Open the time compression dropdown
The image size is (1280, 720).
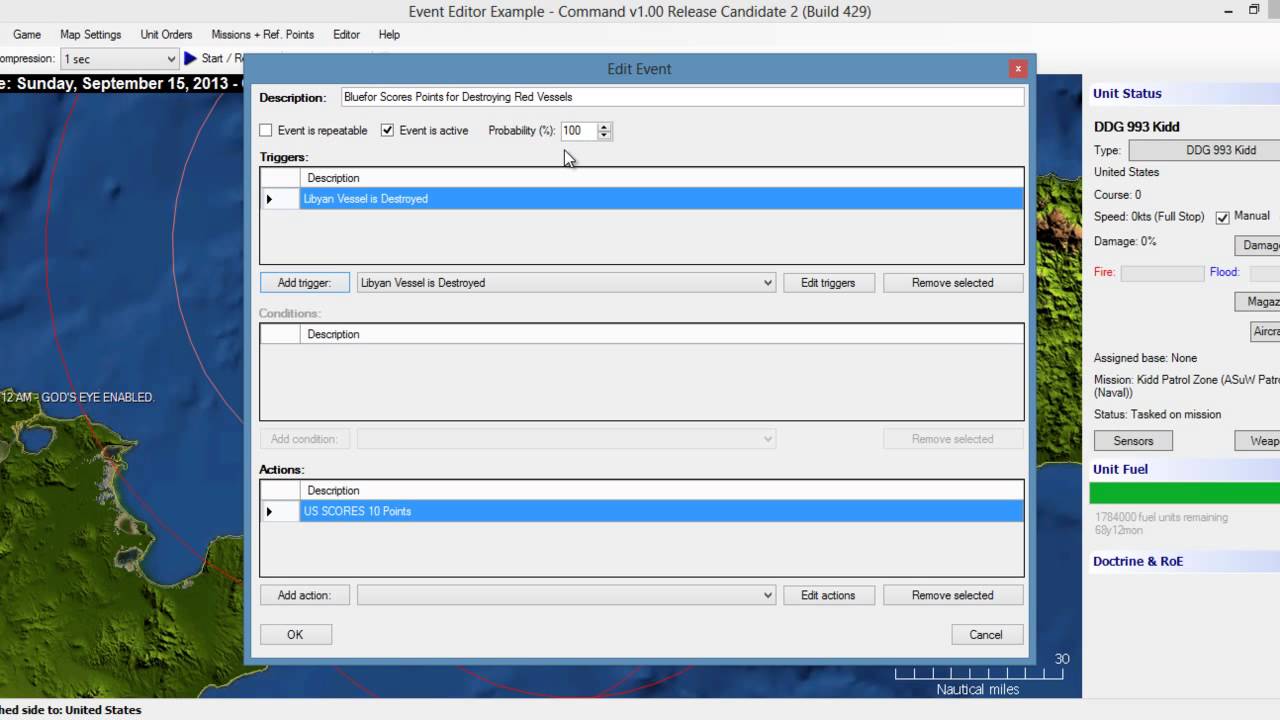(170, 59)
